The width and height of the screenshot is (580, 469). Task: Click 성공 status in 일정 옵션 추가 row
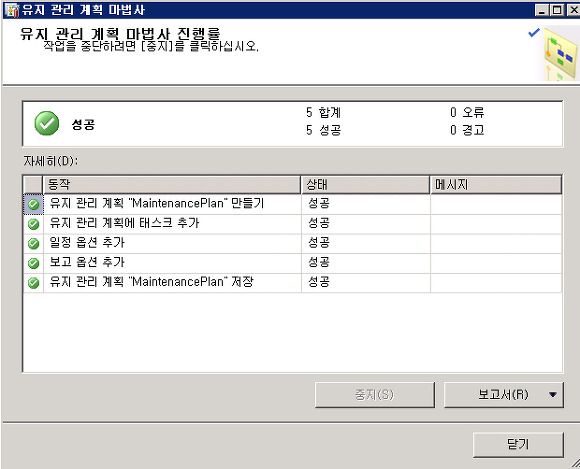coord(319,243)
